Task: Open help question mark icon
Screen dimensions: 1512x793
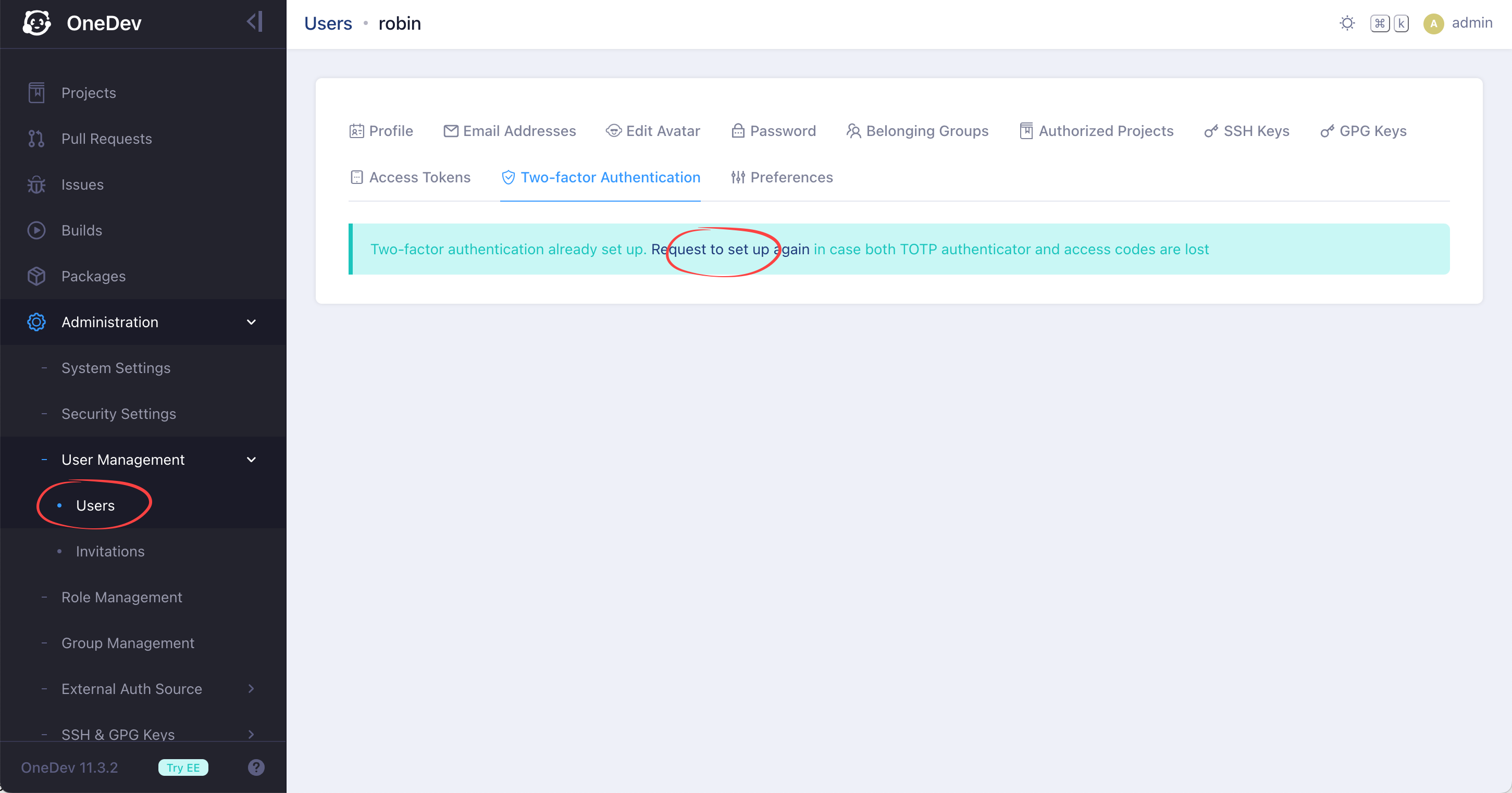Action: pyautogui.click(x=256, y=767)
